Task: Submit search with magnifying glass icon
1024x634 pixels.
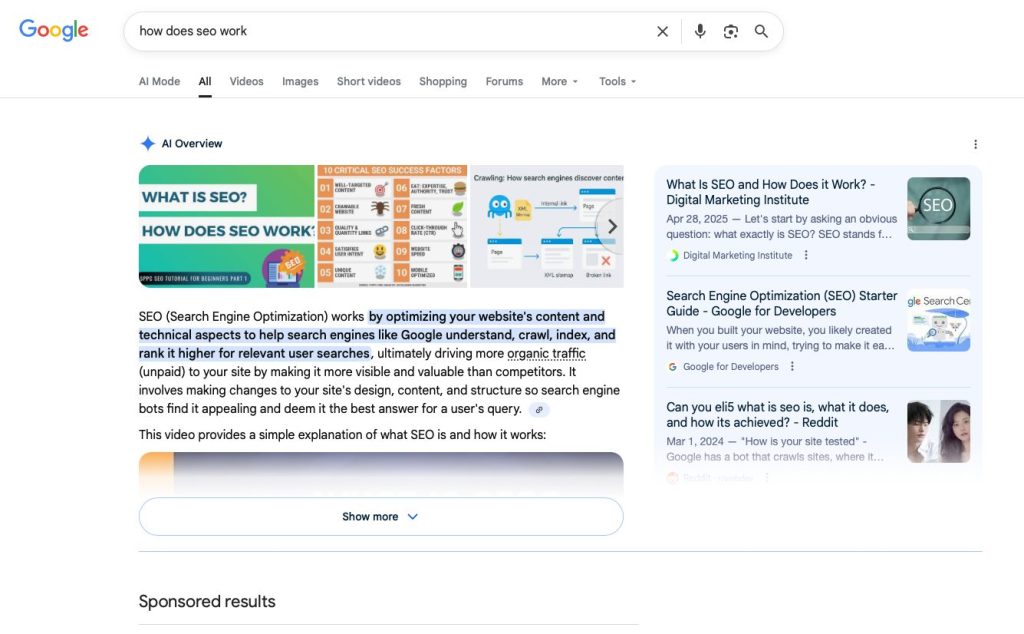Action: click(761, 31)
